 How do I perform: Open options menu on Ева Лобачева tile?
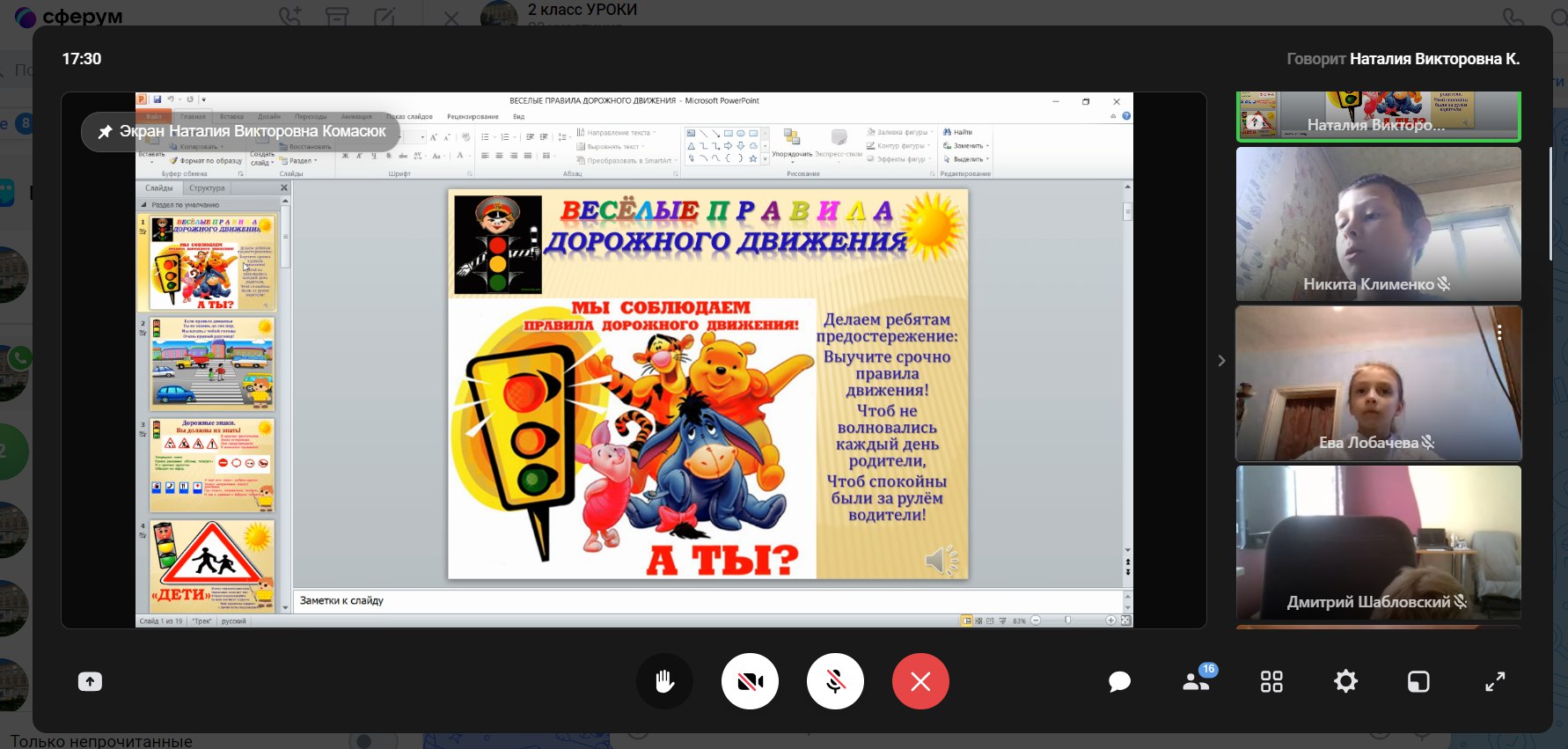pos(1499,333)
